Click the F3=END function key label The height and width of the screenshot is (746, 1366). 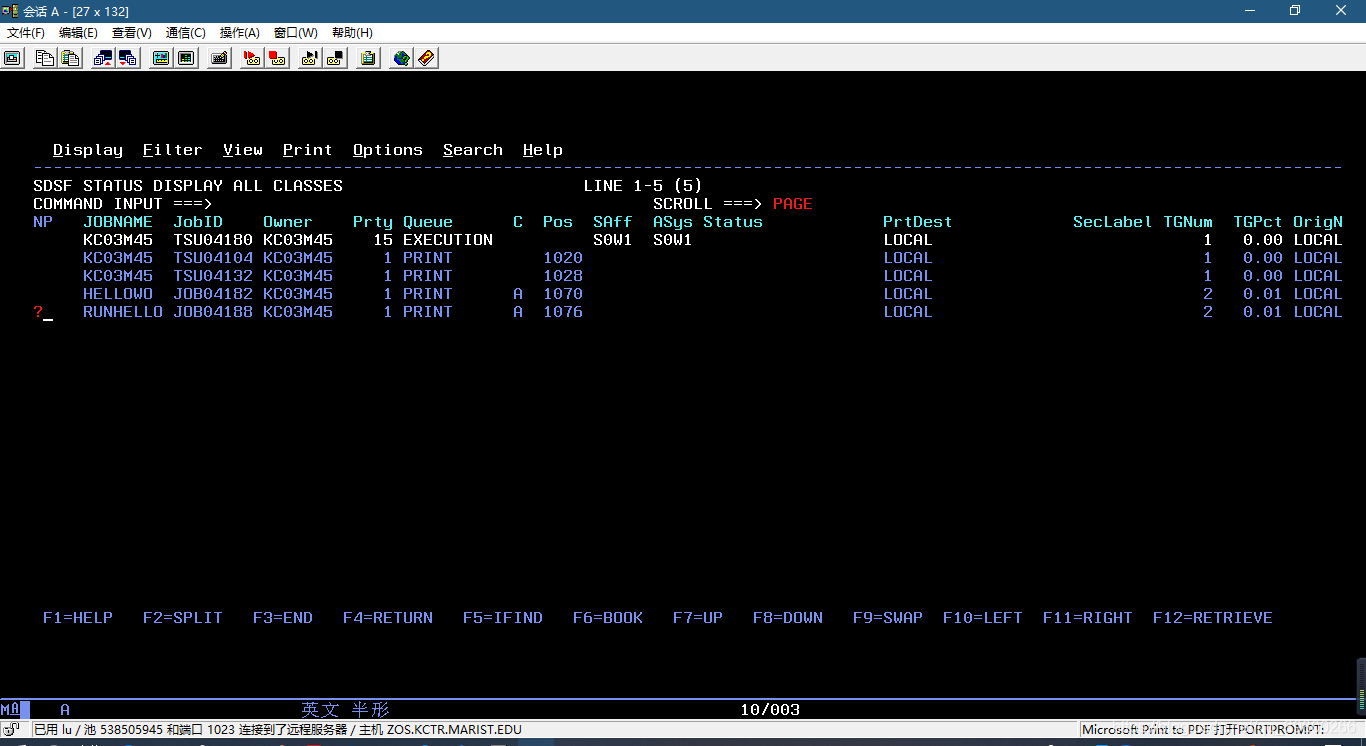283,618
